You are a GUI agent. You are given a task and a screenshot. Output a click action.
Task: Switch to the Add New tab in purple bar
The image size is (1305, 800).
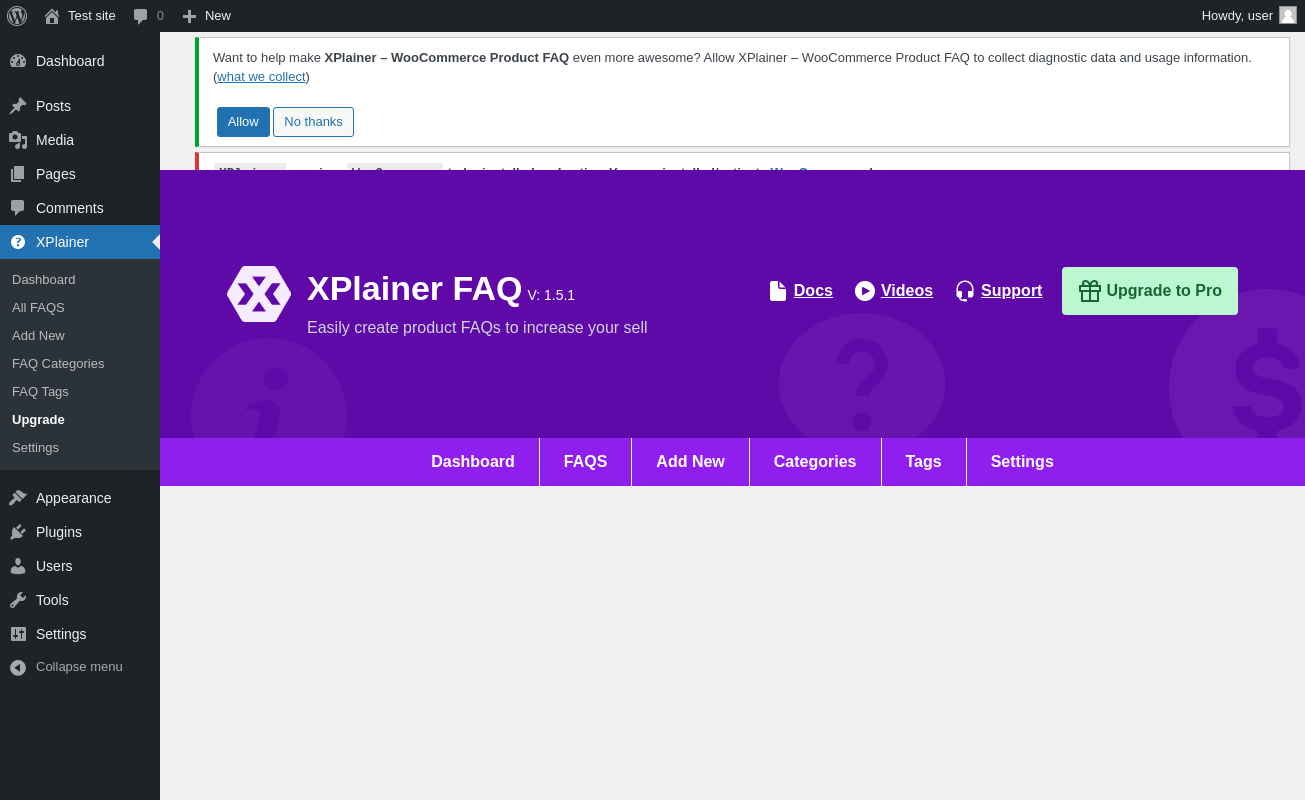click(691, 462)
